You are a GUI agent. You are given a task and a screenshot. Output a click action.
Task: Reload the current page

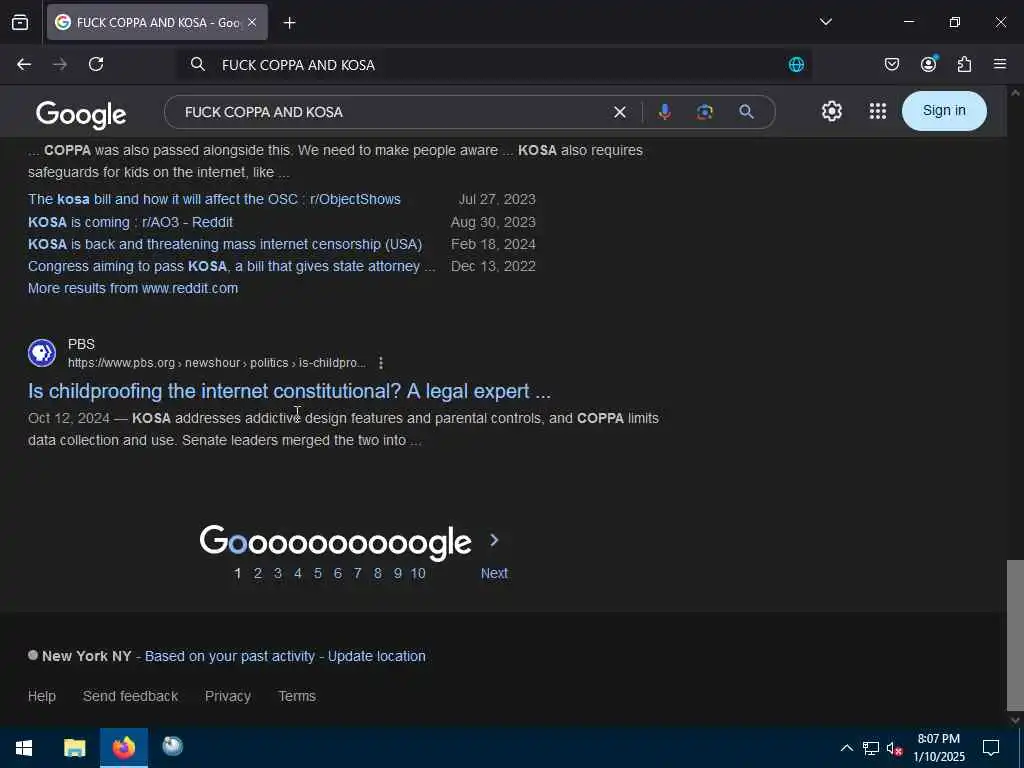(x=96, y=64)
